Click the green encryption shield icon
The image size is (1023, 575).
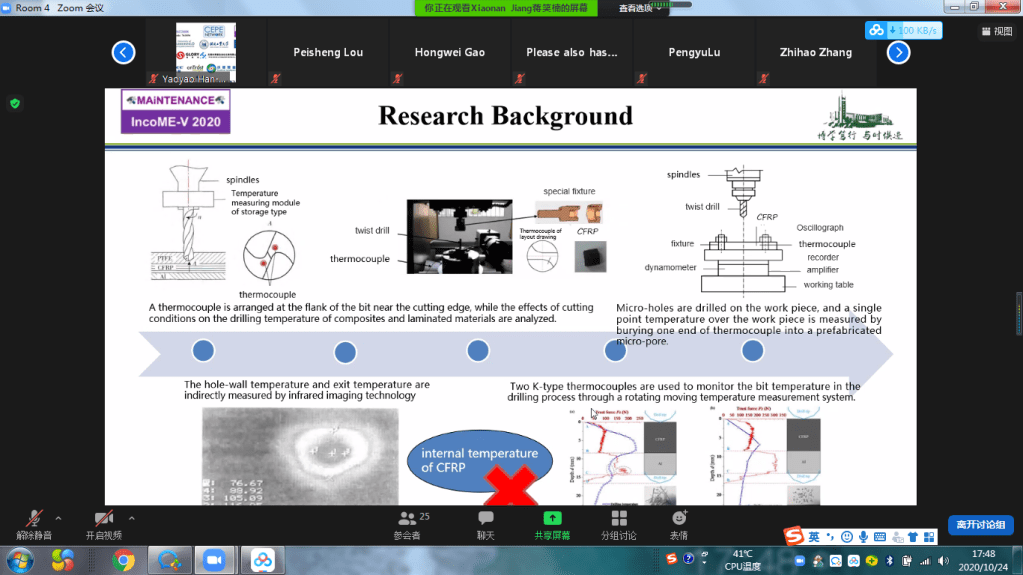(15, 103)
